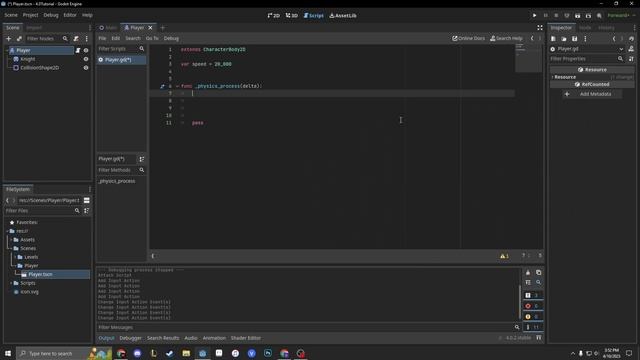Click the remote debug icon
Viewport: 640px width, 360px height.
point(567,16)
